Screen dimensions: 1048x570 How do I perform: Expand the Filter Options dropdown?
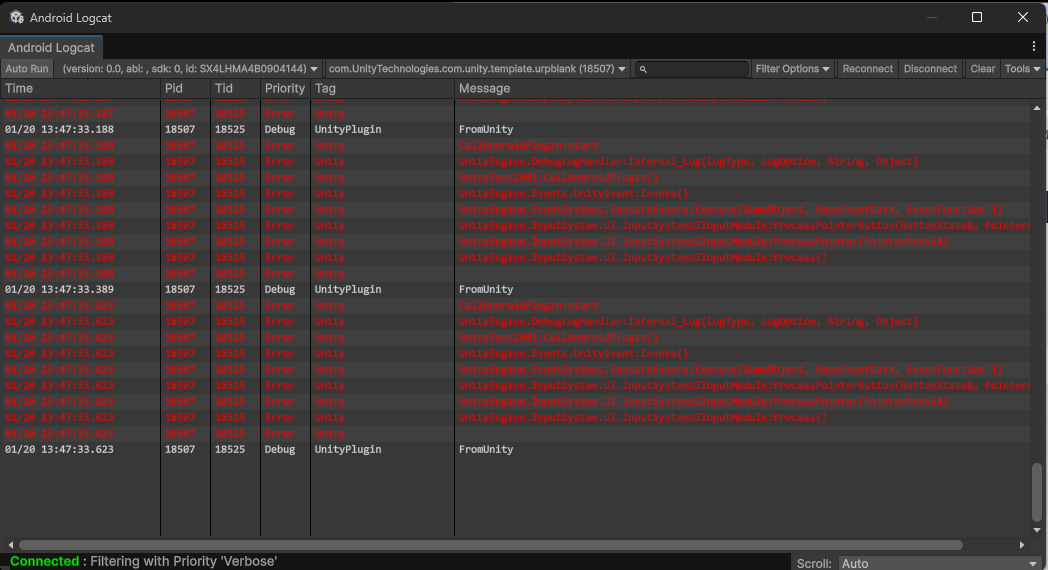click(793, 69)
